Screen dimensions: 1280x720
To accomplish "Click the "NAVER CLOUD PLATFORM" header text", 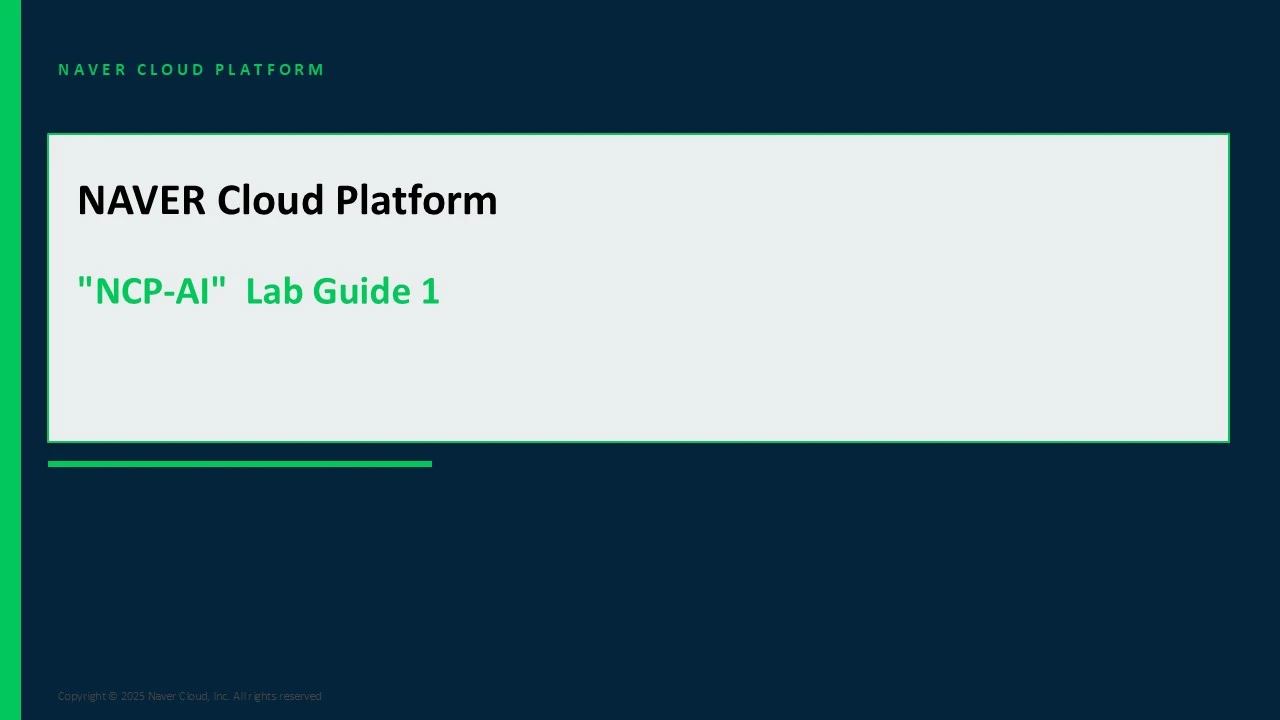I will click(191, 70).
